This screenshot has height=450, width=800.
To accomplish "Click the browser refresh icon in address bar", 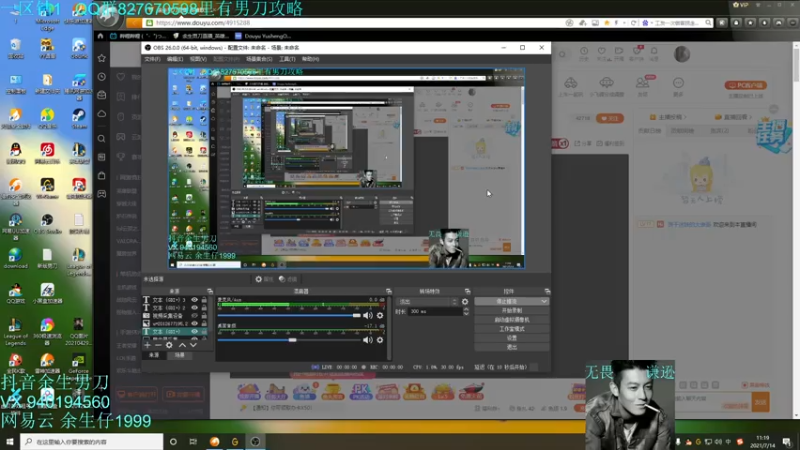I will coord(633,23).
